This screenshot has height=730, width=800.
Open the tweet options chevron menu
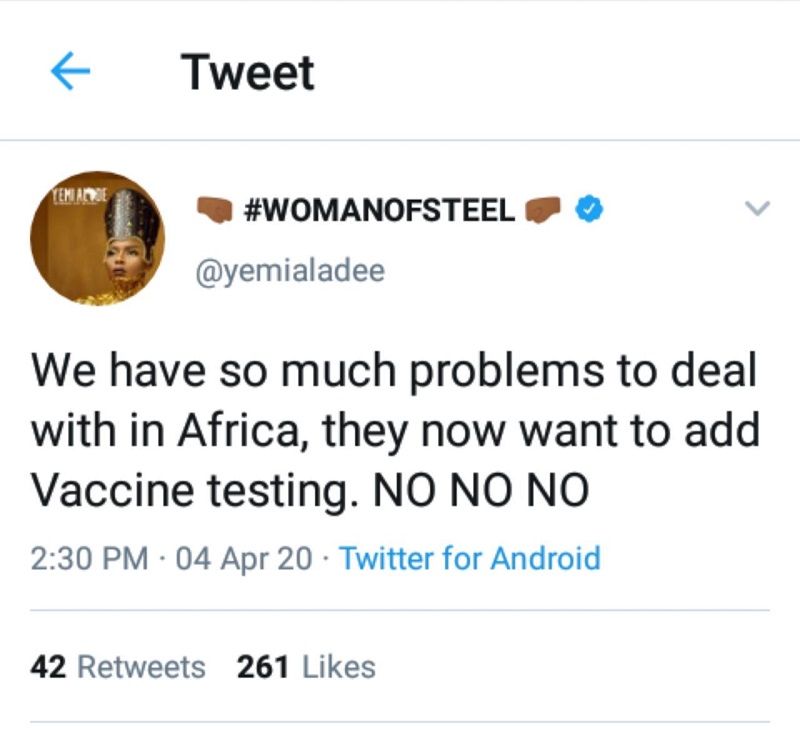pos(757,208)
